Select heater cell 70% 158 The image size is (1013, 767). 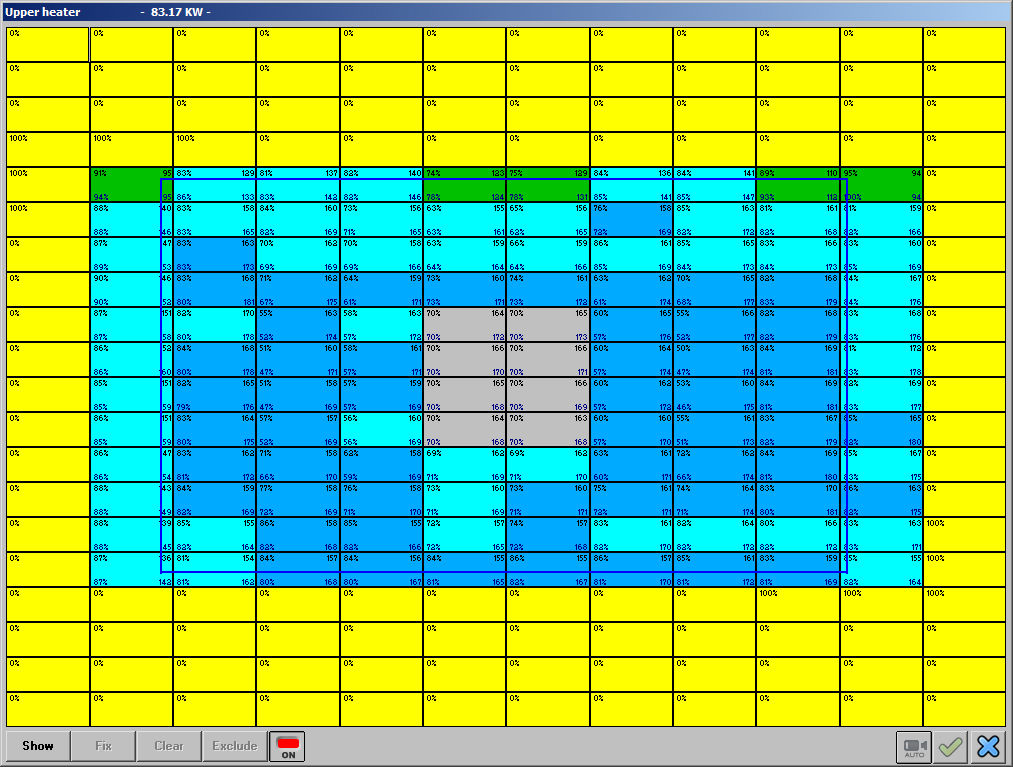coord(381,255)
